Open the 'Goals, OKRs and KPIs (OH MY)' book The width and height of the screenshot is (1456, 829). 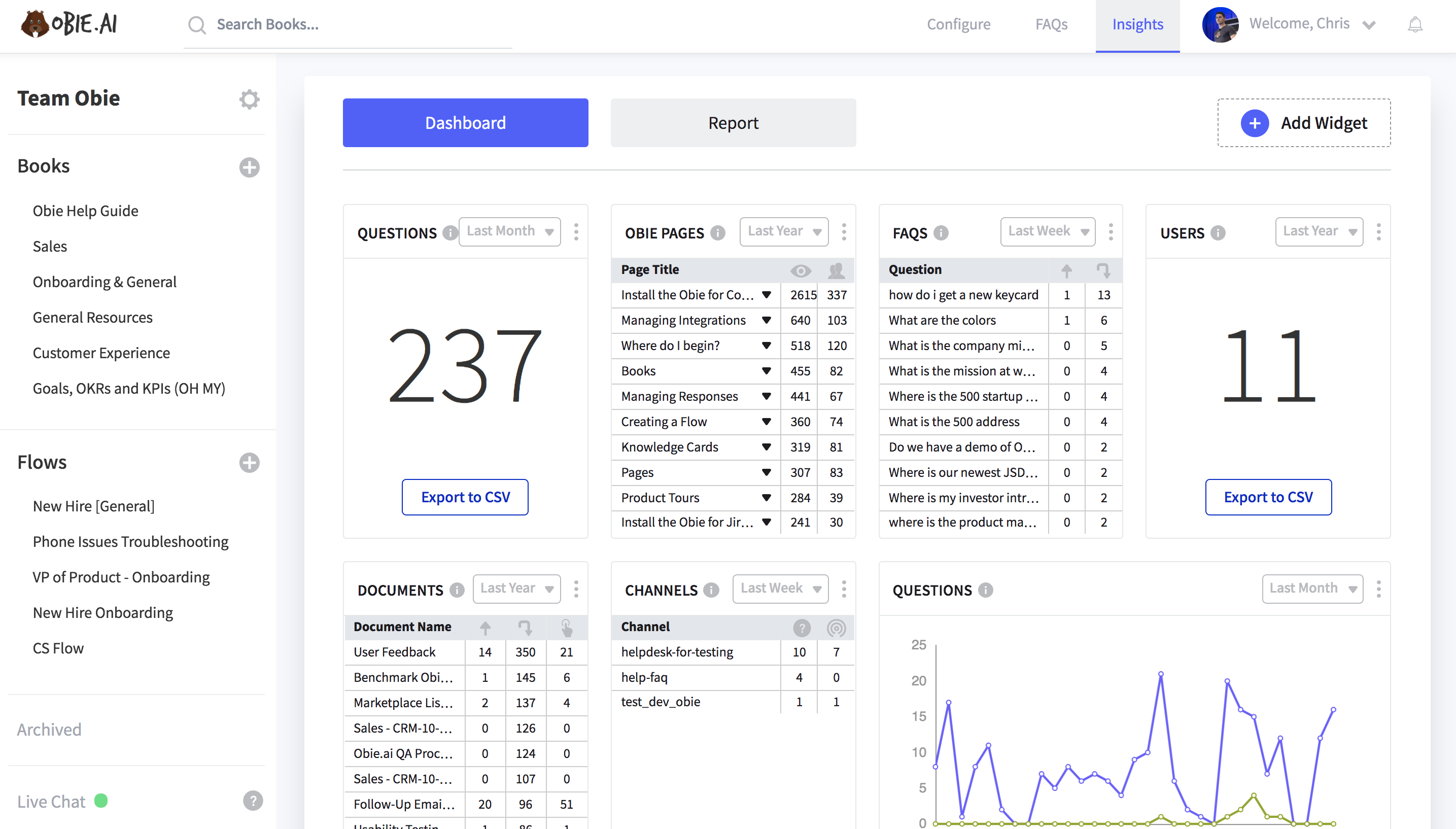[x=129, y=388]
